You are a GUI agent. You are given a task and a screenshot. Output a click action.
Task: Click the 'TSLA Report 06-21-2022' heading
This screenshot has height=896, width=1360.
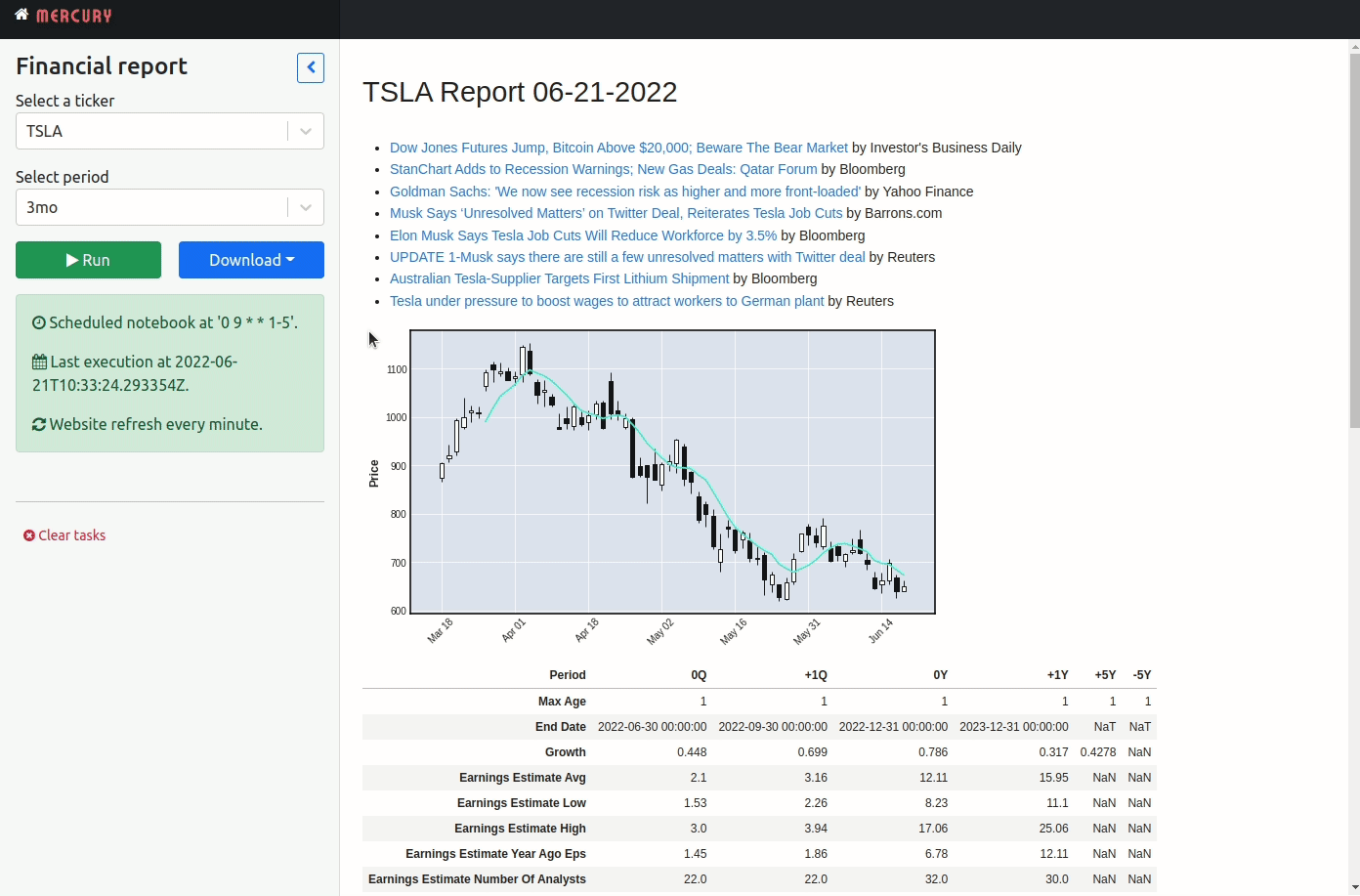click(x=520, y=92)
